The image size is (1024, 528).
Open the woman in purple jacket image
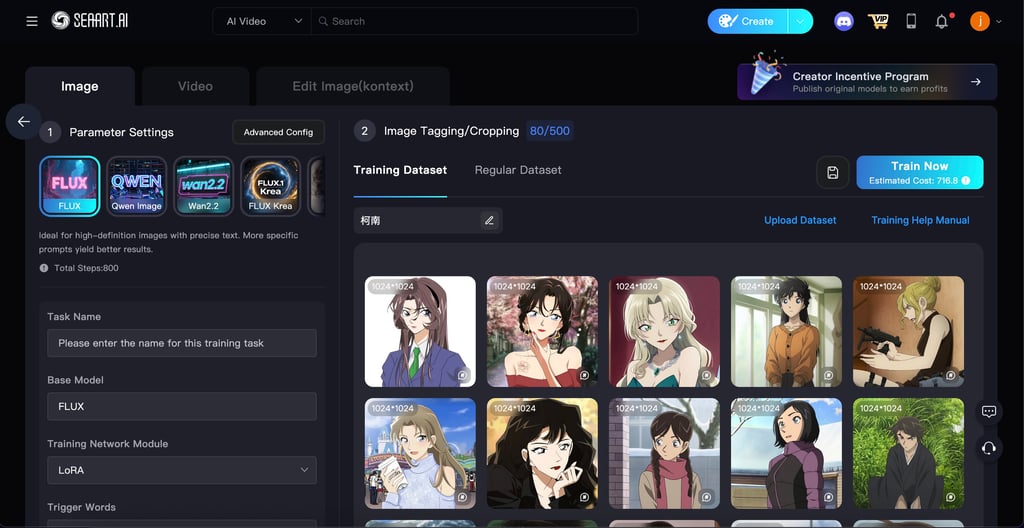pyautogui.click(x=786, y=454)
